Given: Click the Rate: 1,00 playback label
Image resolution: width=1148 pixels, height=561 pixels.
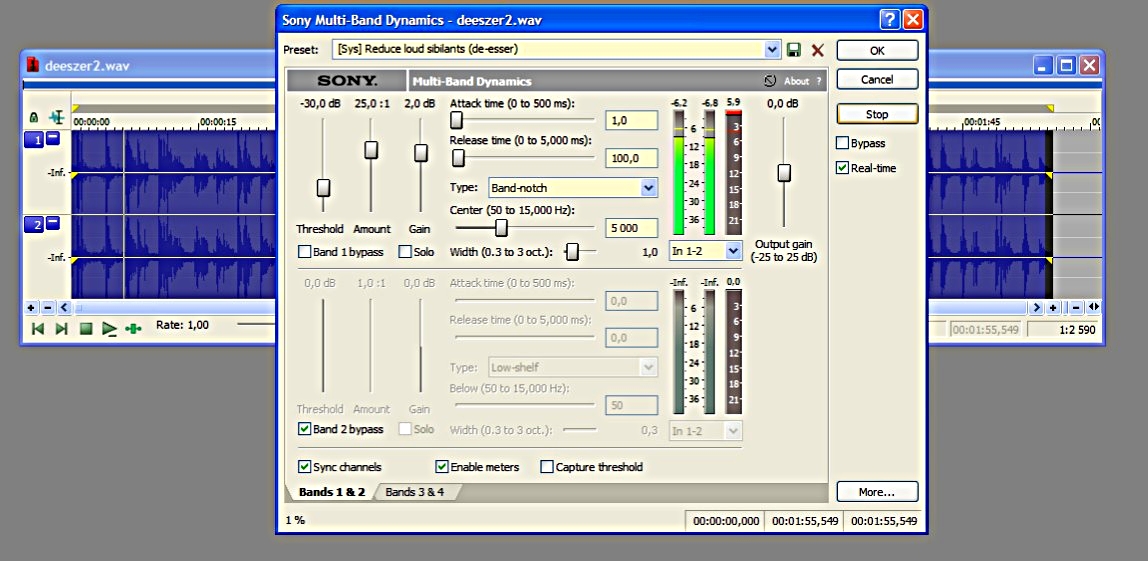Looking at the screenshot, I should [x=182, y=324].
